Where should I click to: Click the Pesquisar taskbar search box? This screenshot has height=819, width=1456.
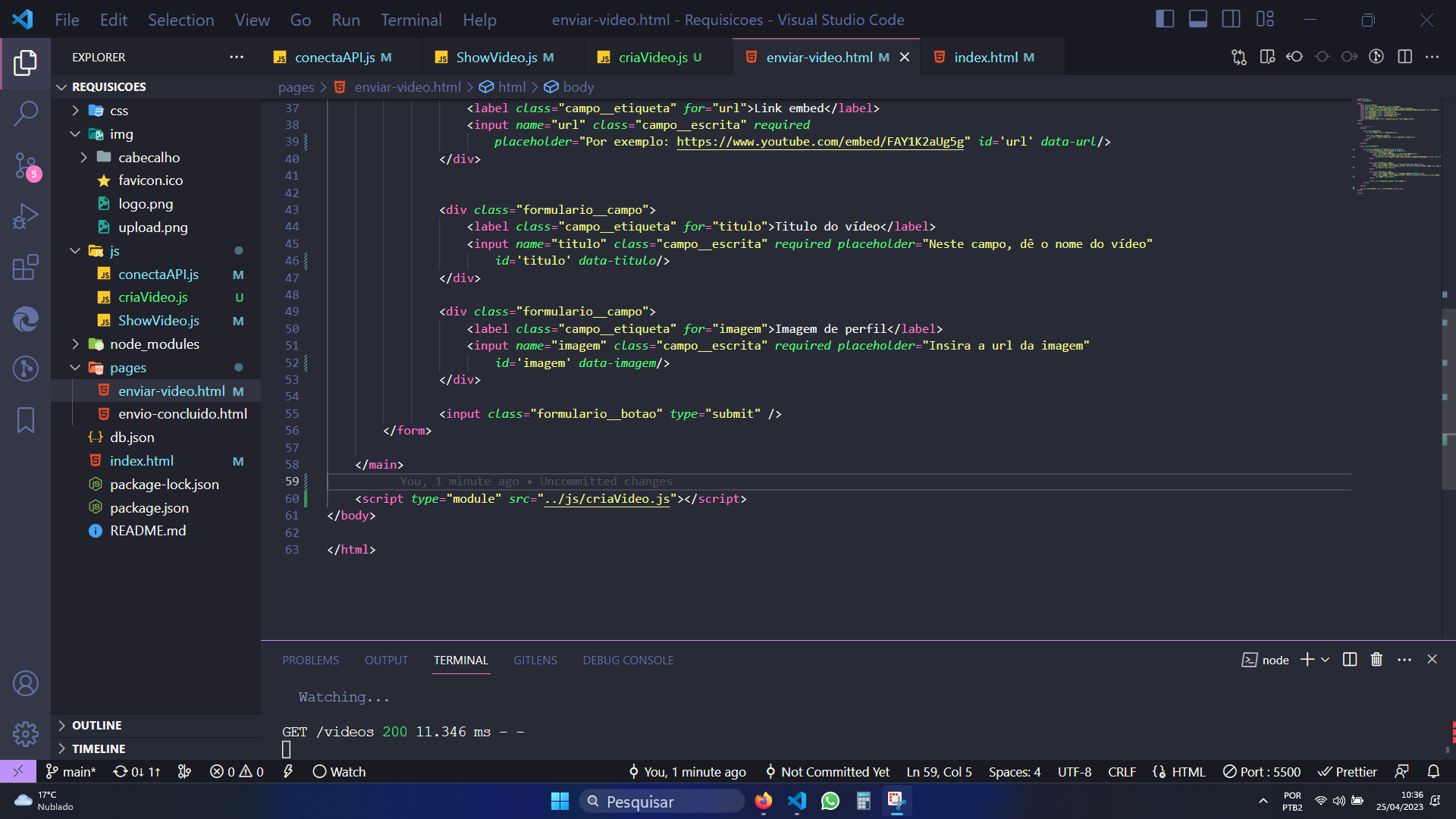(661, 802)
